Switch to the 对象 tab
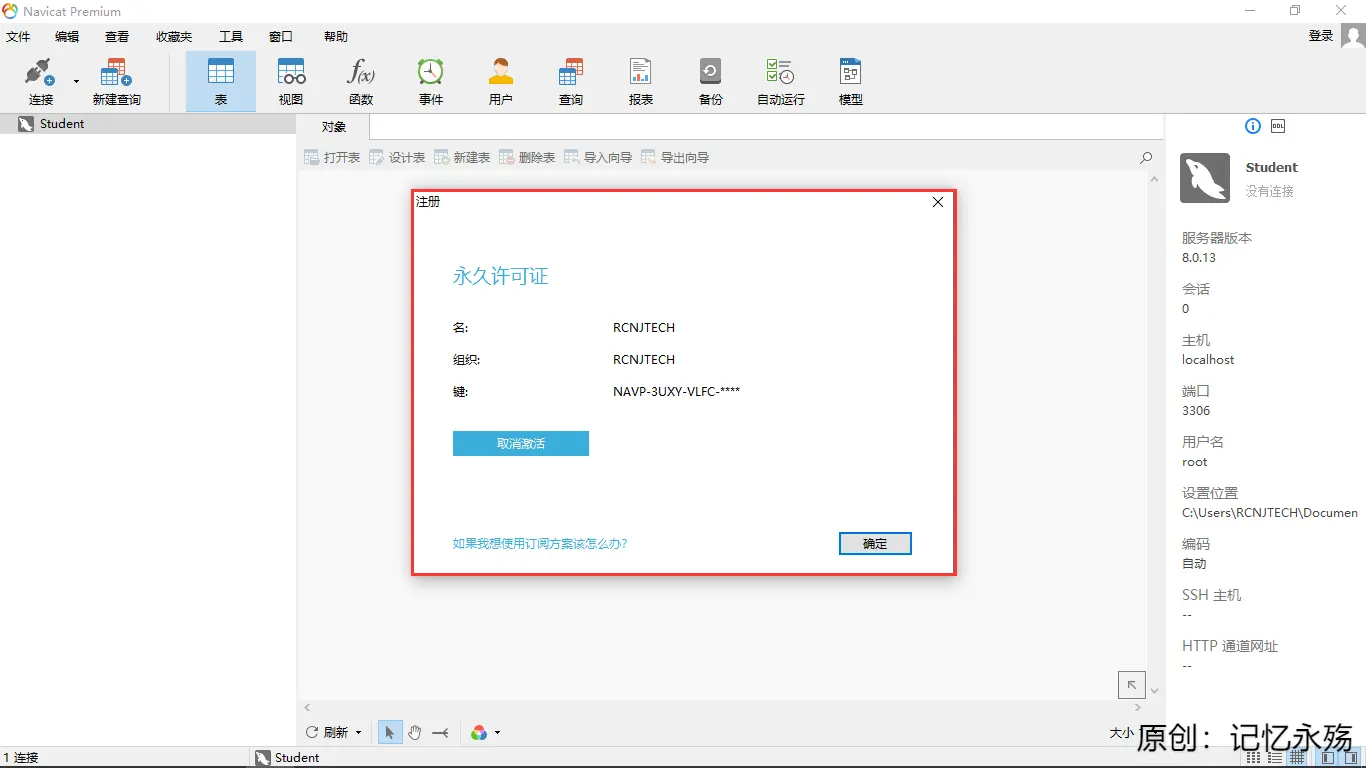 click(333, 127)
